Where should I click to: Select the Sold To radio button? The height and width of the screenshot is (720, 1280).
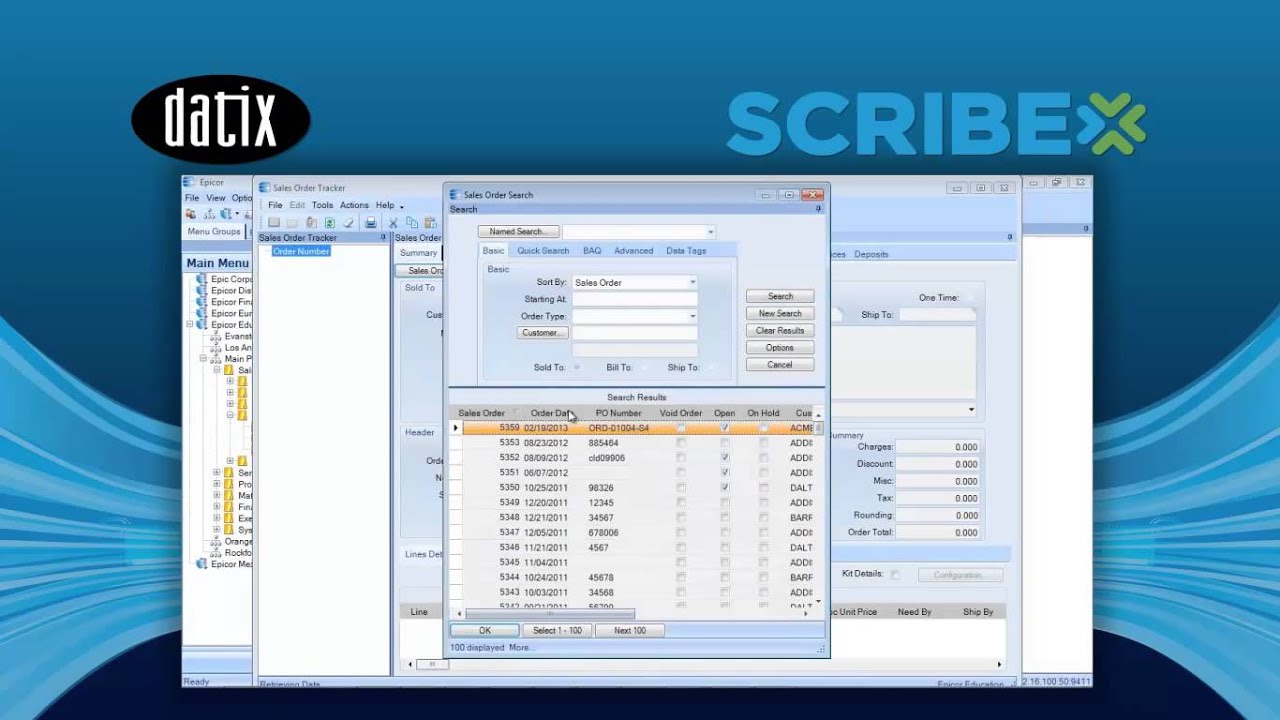[576, 367]
